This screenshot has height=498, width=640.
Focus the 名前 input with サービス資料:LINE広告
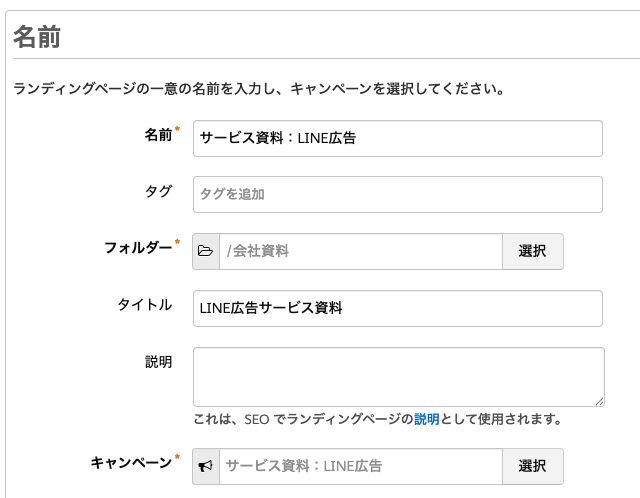pyautogui.click(x=398, y=139)
